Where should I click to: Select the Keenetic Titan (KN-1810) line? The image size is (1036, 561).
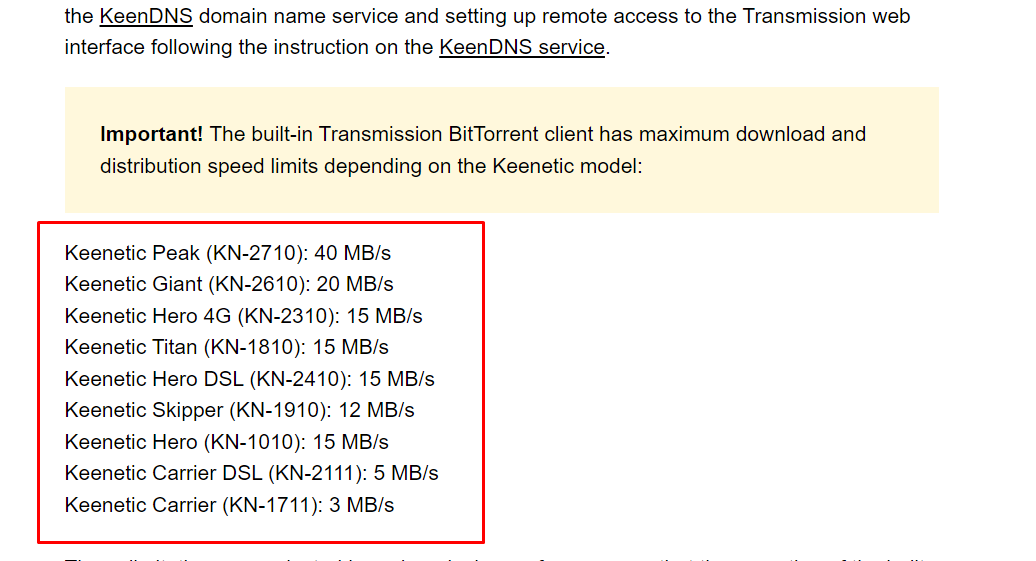pyautogui.click(x=227, y=347)
